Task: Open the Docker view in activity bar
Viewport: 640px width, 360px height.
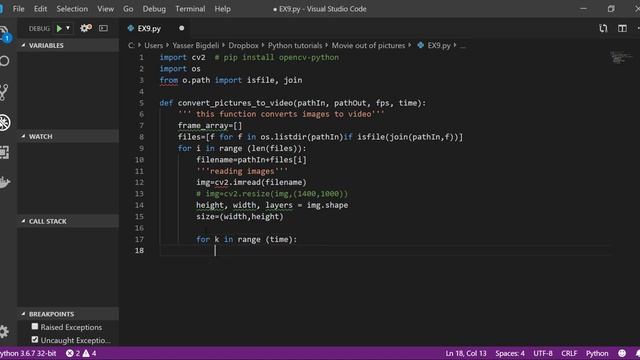Action: point(4,182)
